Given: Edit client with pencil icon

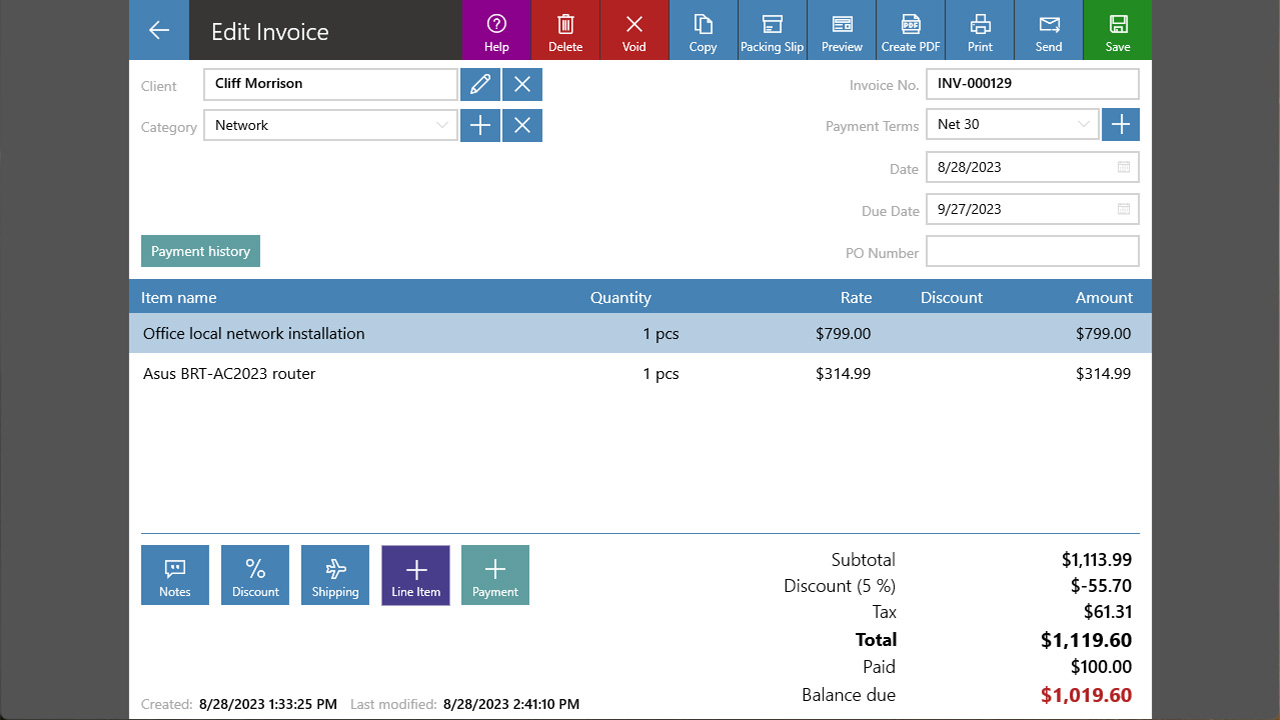Looking at the screenshot, I should tap(480, 84).
